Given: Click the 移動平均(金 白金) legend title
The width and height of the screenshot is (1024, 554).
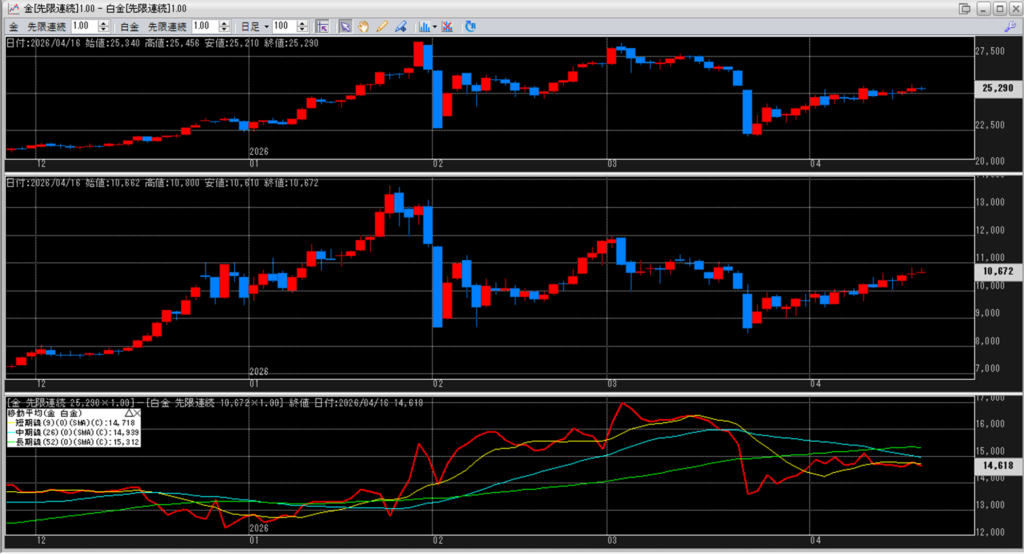Looking at the screenshot, I should pos(45,414).
